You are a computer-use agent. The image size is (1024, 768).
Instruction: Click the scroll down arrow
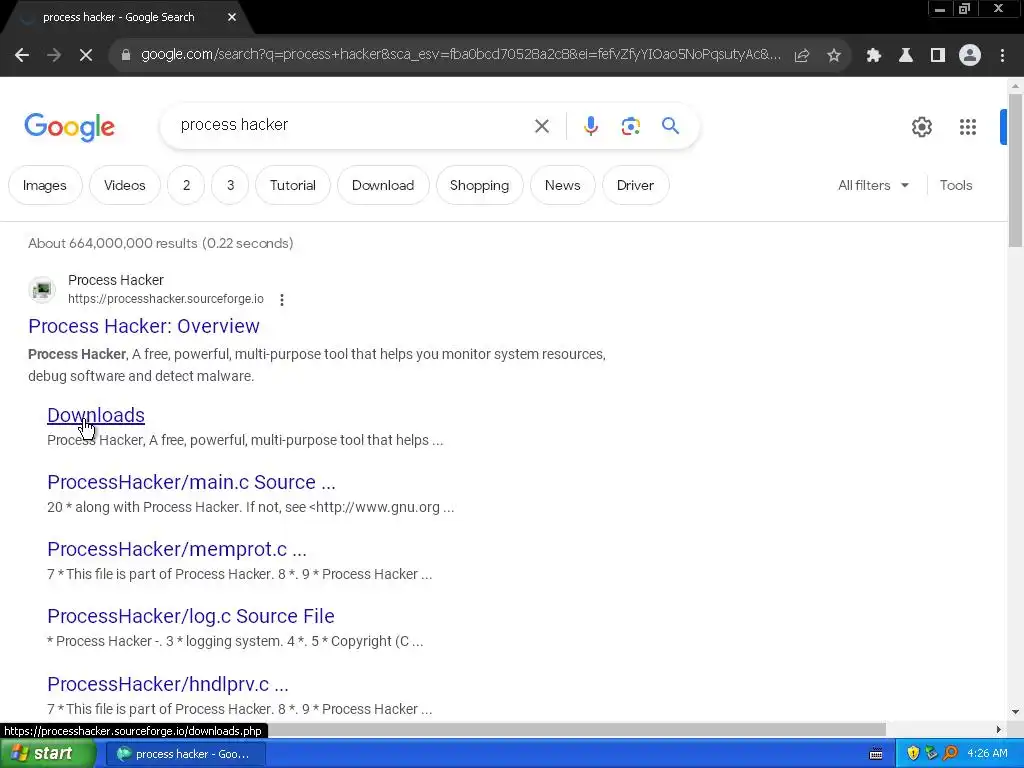point(1015,711)
